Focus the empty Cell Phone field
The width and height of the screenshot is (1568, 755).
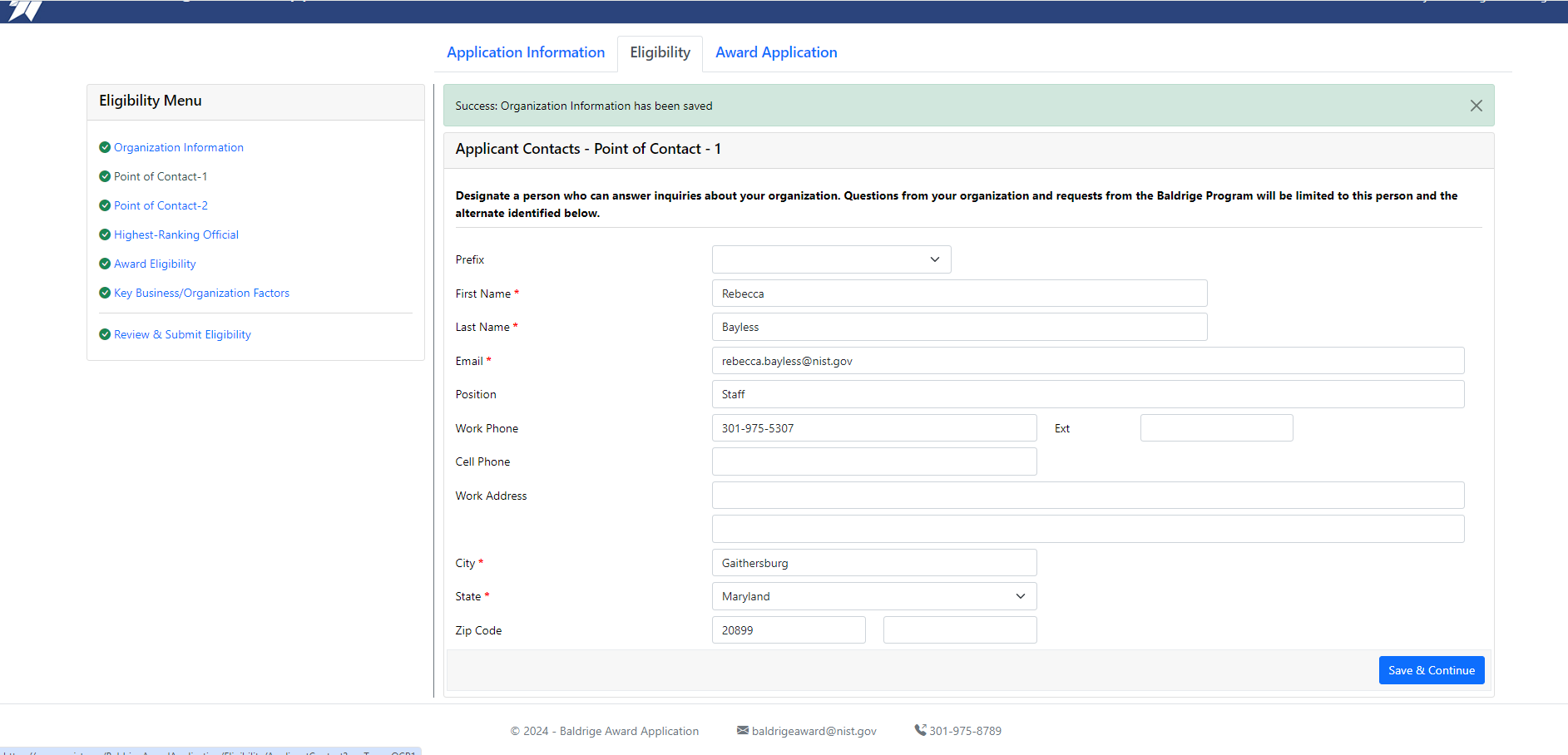(873, 461)
